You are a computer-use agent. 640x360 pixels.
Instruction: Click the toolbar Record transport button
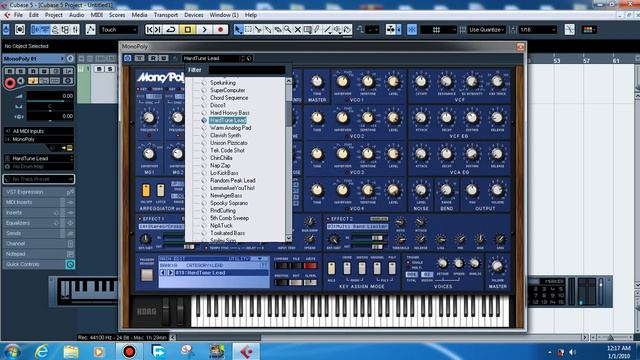pos(221,29)
